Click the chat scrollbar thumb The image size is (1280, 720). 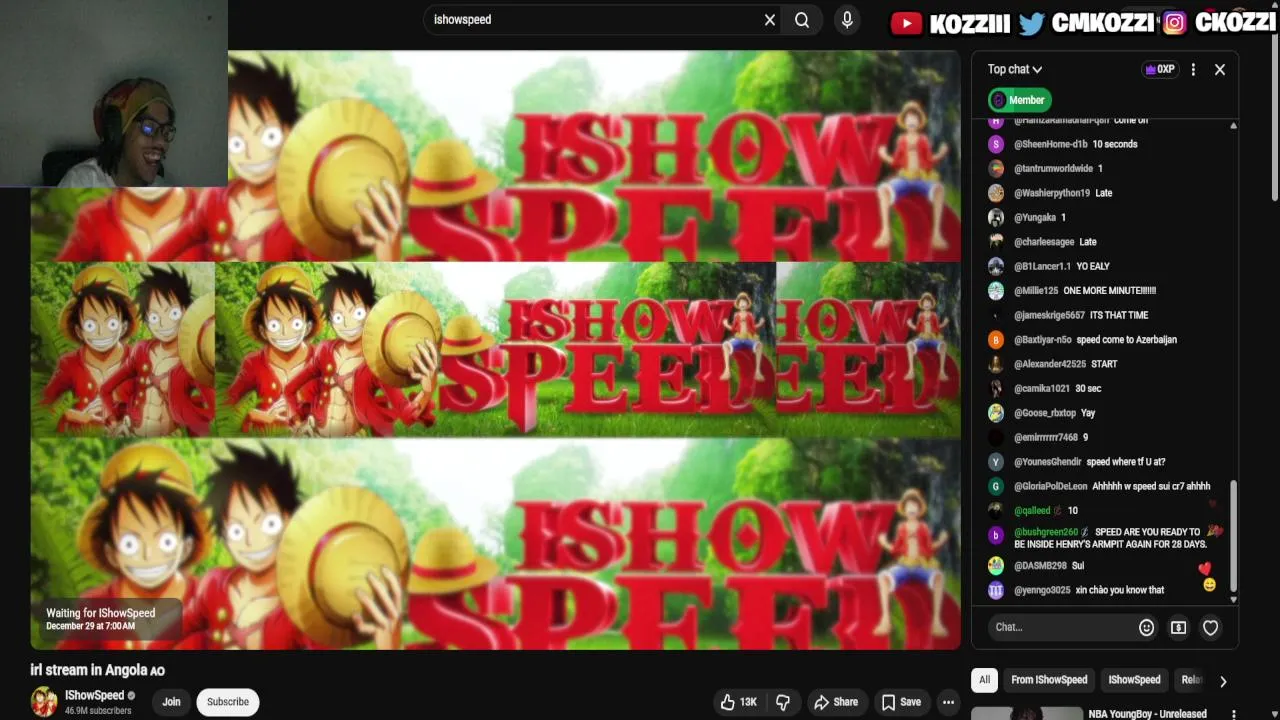[x=1233, y=535]
